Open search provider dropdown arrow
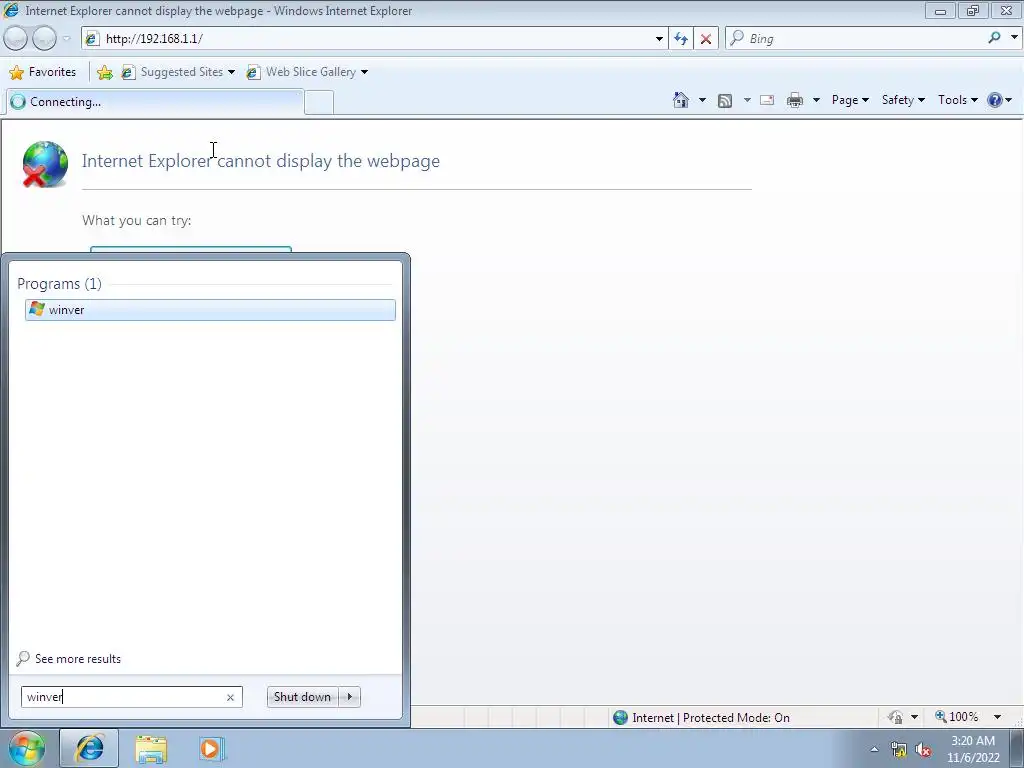The height and width of the screenshot is (768, 1024). pos(1014,38)
